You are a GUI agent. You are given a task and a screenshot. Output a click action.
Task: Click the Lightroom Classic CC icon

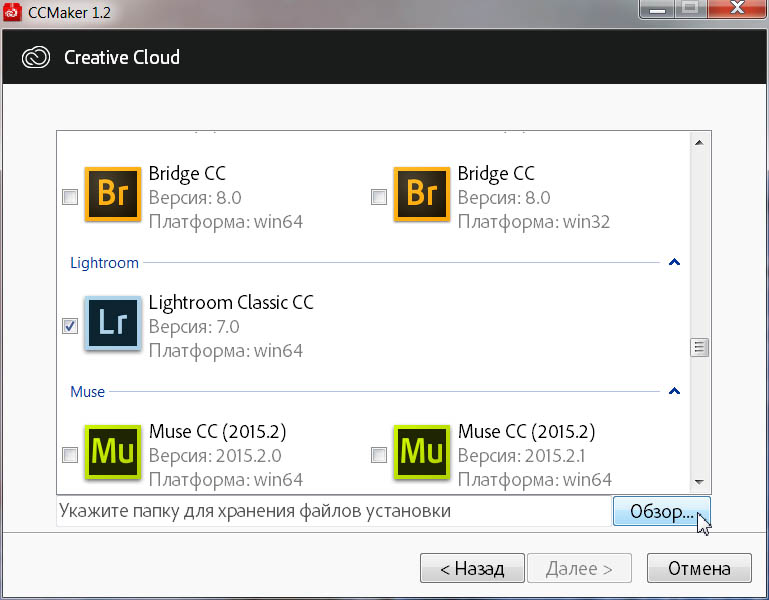pos(113,323)
